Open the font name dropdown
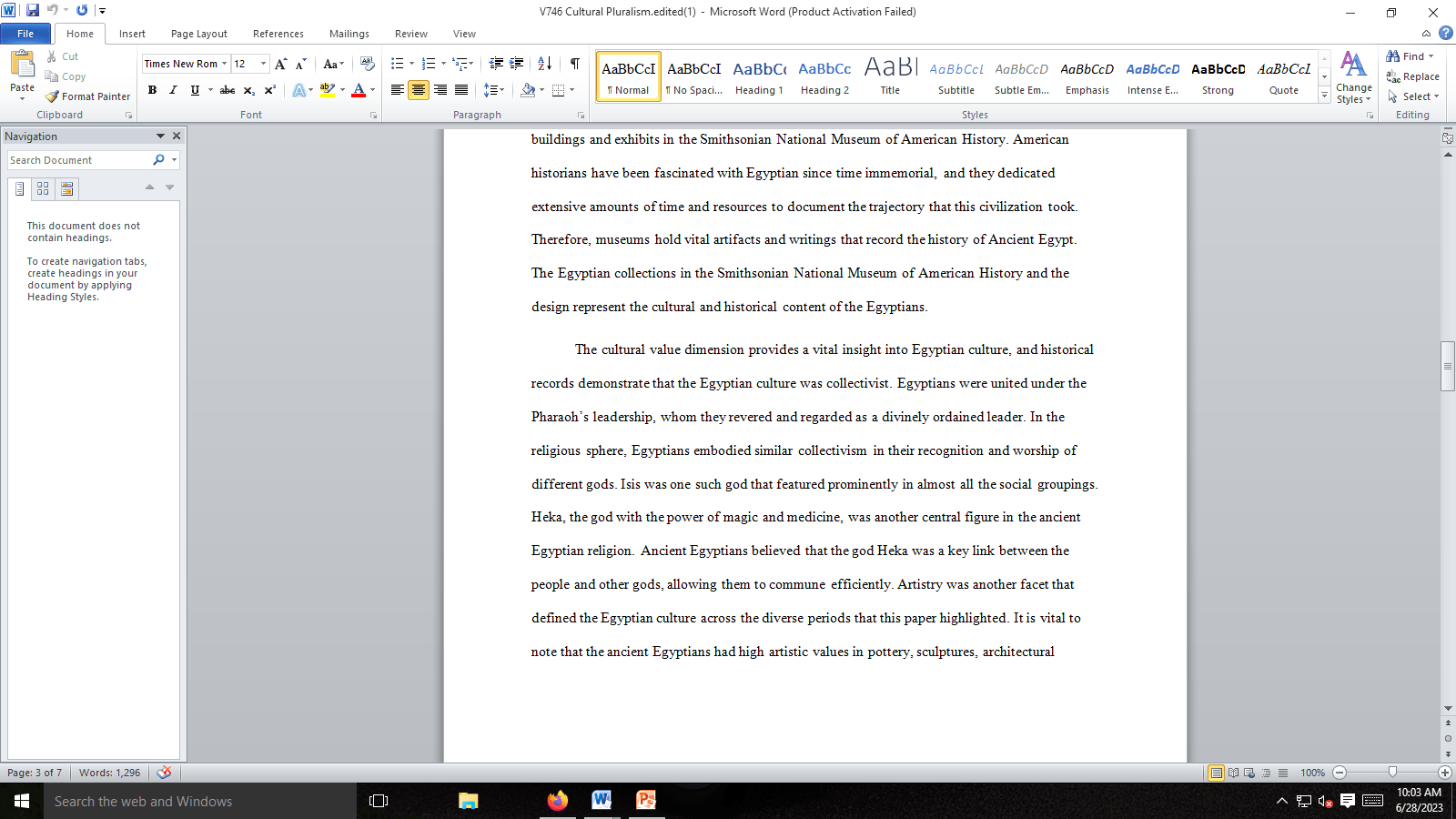The width and height of the screenshot is (1456, 819). click(x=224, y=64)
